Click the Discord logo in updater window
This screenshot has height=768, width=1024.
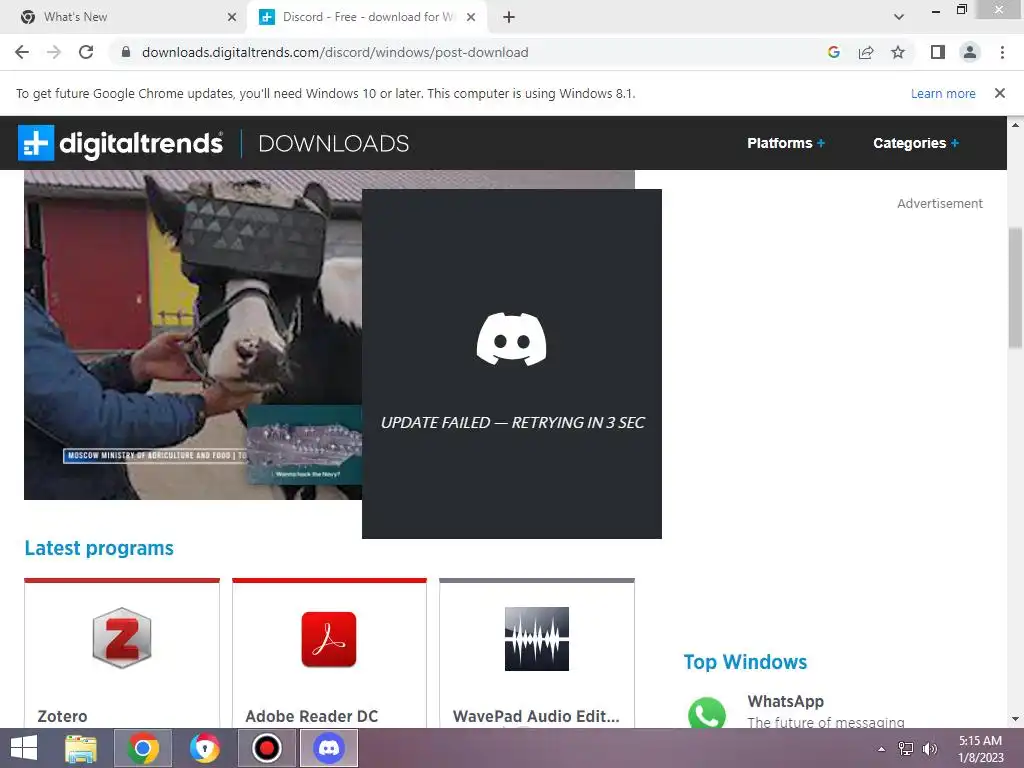(x=511, y=339)
